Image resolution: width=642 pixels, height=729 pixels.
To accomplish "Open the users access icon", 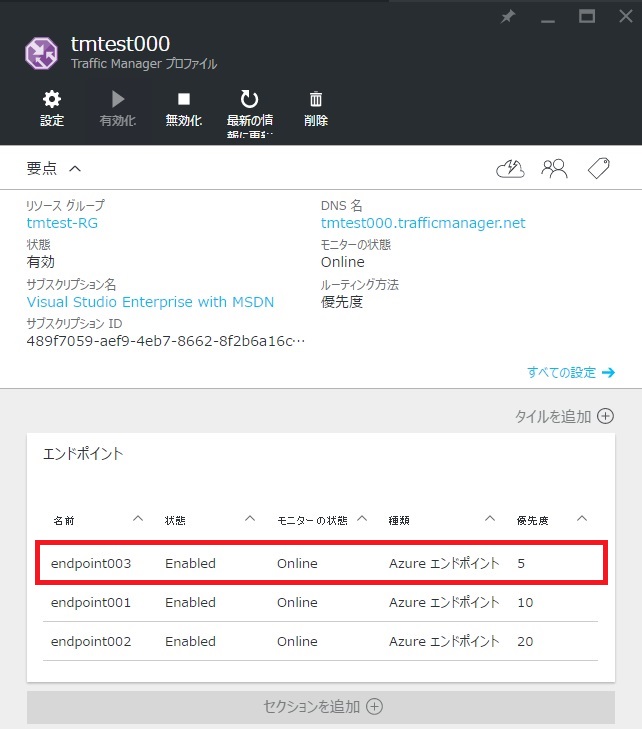I will pyautogui.click(x=554, y=168).
